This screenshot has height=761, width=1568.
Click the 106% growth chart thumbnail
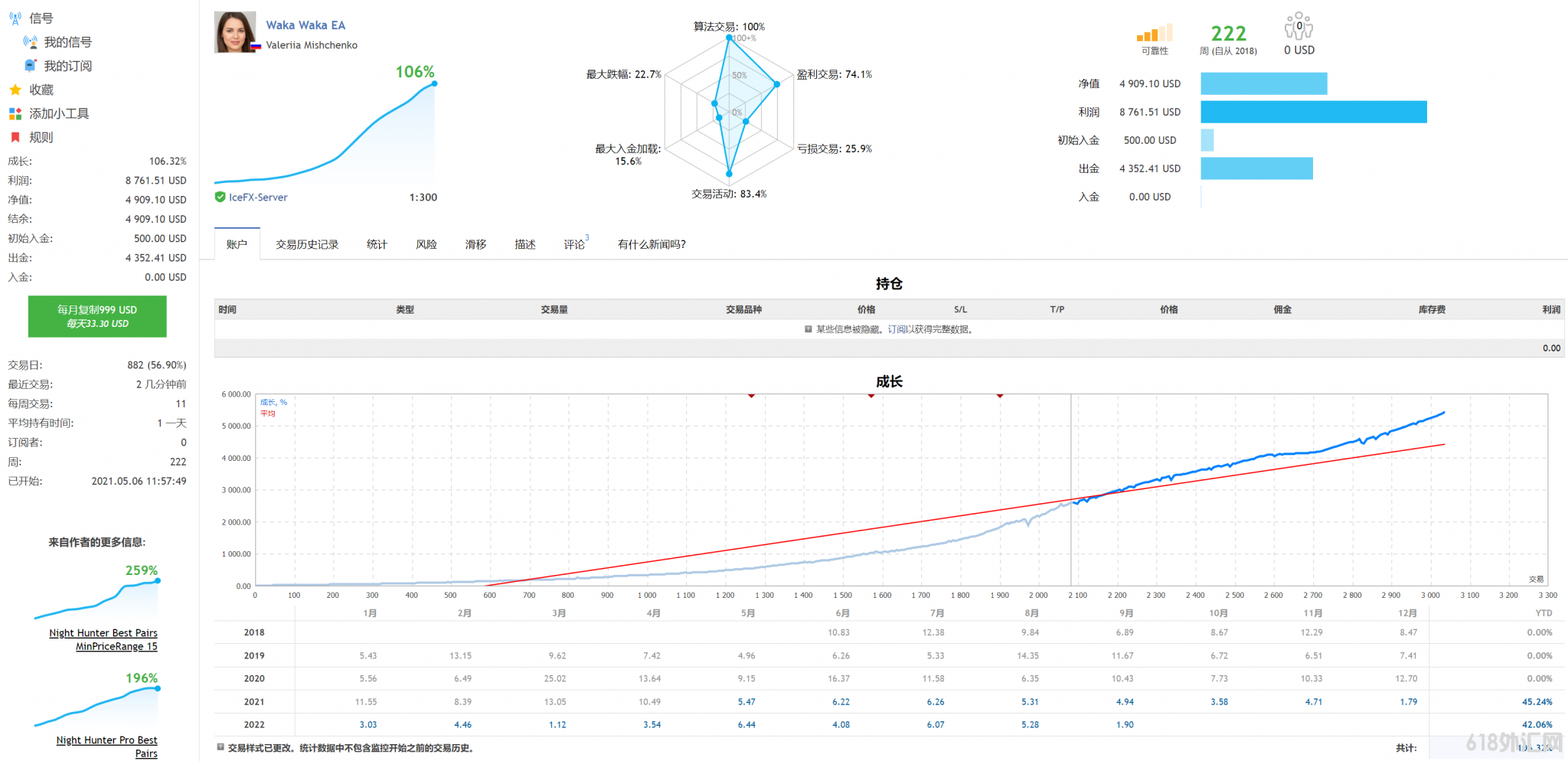[x=325, y=132]
